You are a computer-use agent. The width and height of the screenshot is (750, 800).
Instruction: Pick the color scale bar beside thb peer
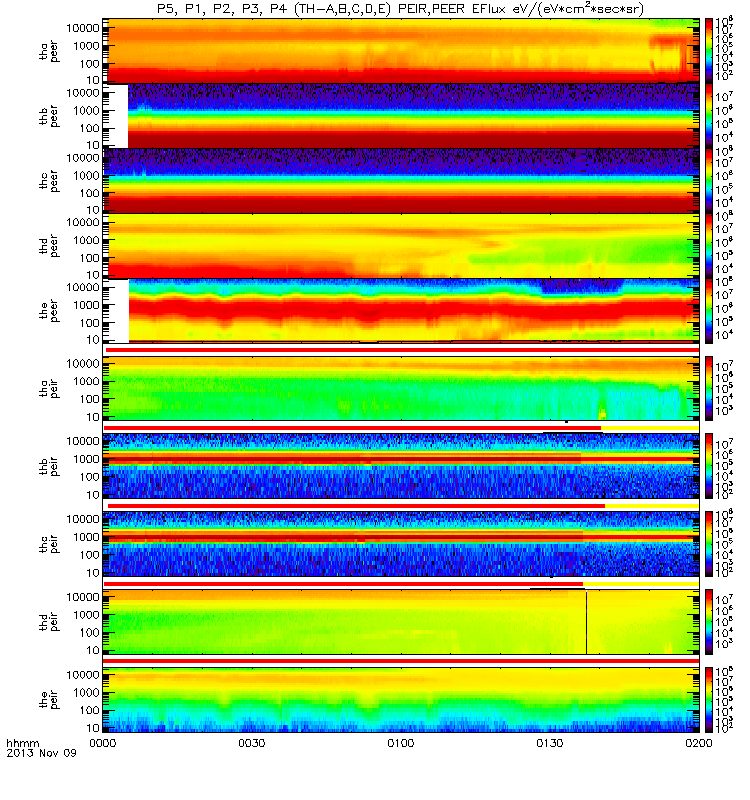(709, 115)
